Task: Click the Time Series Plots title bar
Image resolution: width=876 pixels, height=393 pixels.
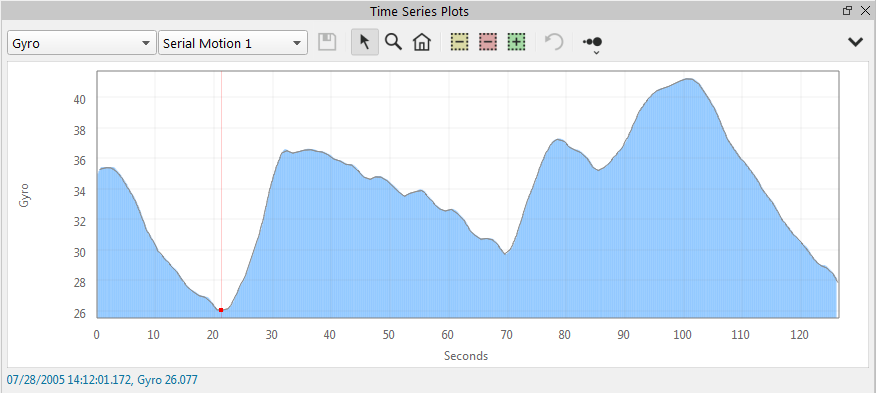Action: click(419, 11)
